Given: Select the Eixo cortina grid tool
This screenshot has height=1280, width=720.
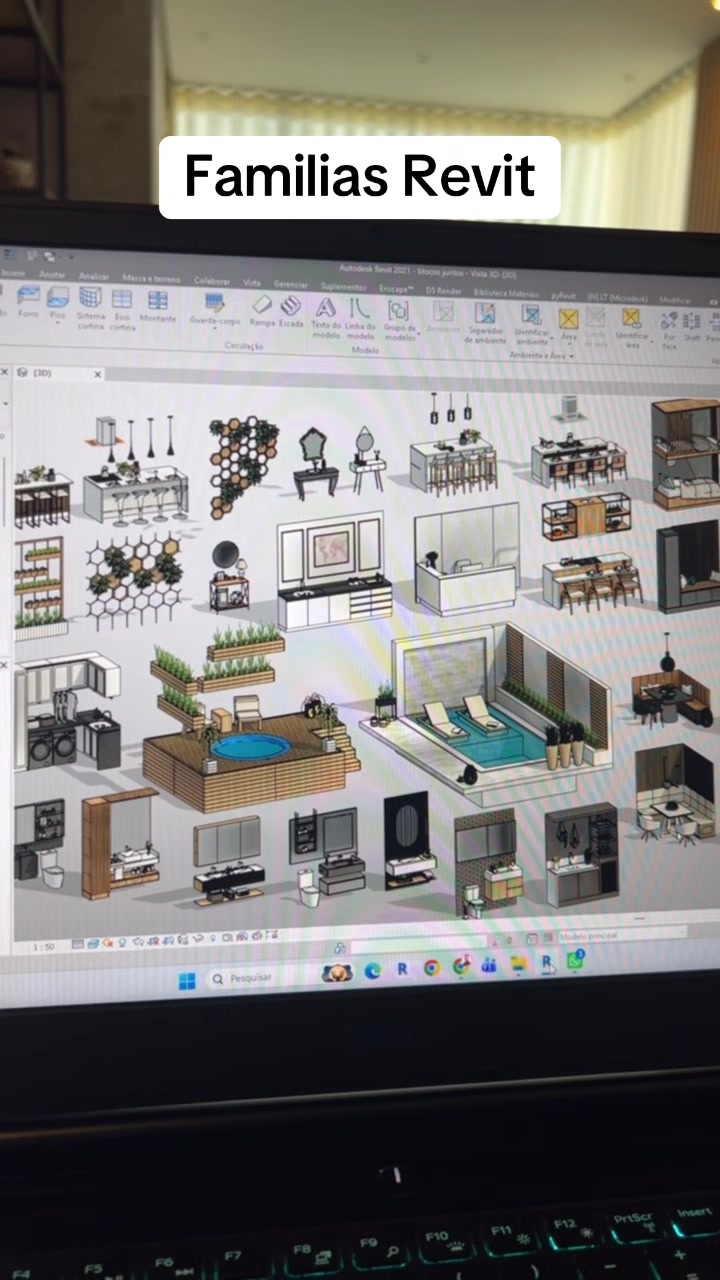Looking at the screenshot, I should pos(122,308).
